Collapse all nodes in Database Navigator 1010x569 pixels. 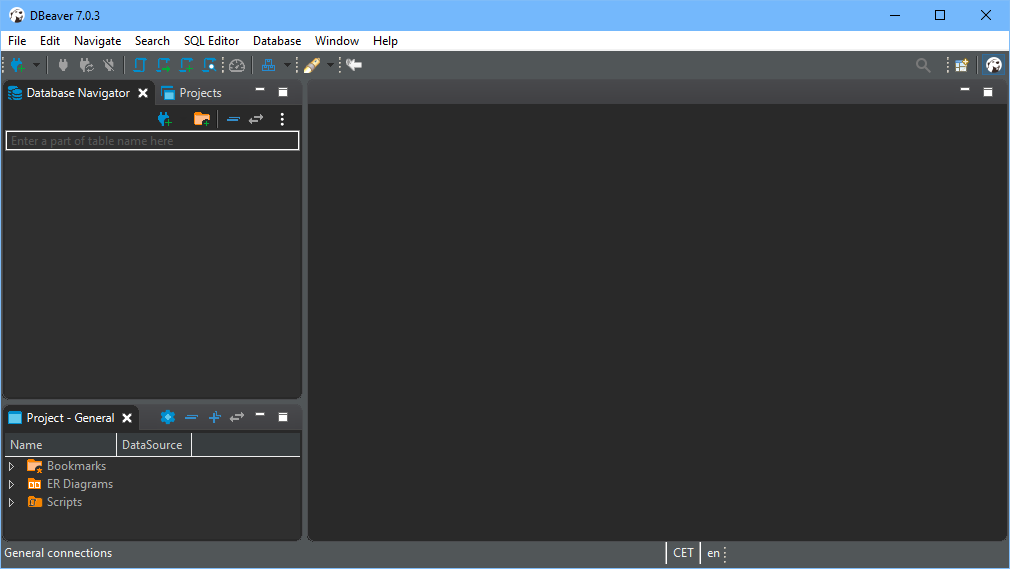(x=233, y=119)
